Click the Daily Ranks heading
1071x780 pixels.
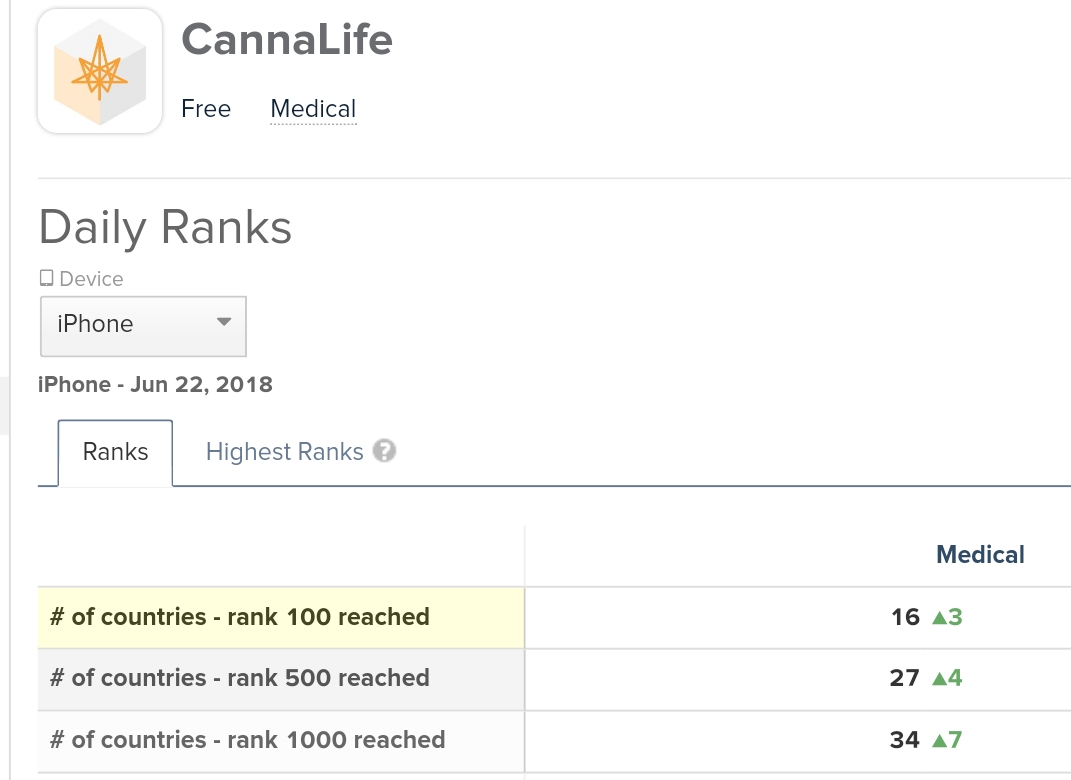(165, 228)
